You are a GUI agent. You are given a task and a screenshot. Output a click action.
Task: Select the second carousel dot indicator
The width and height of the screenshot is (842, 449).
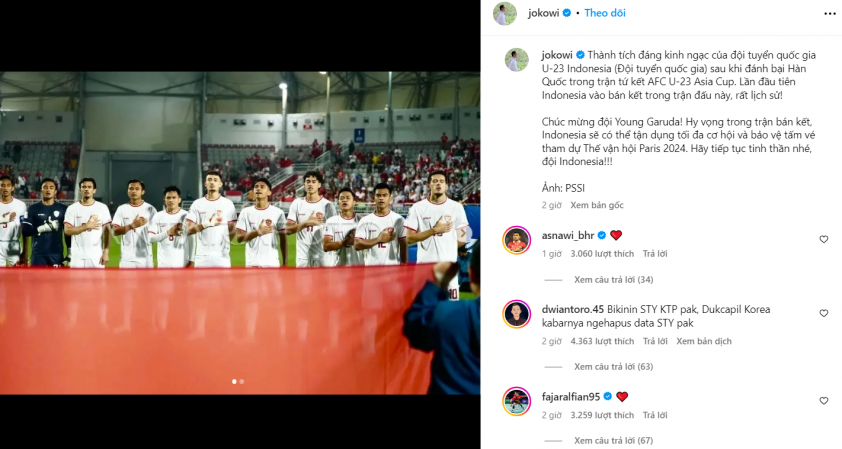(x=242, y=381)
